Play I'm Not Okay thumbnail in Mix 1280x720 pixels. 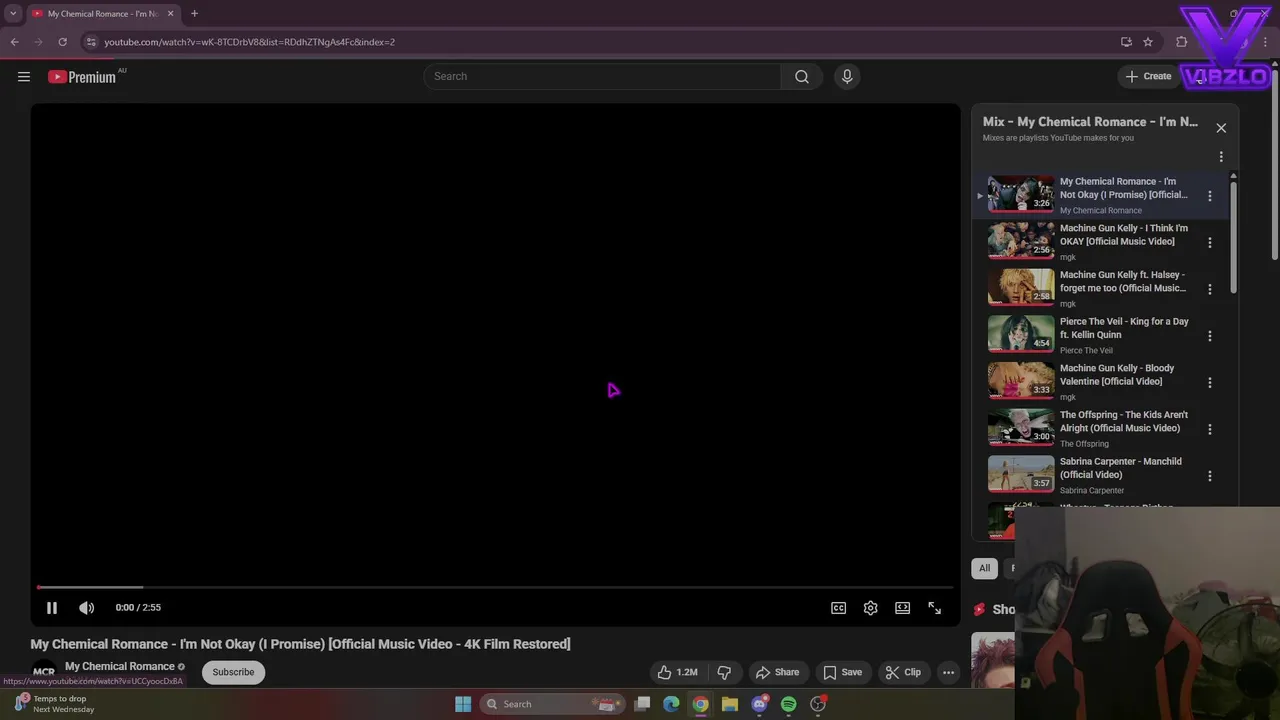click(1021, 194)
